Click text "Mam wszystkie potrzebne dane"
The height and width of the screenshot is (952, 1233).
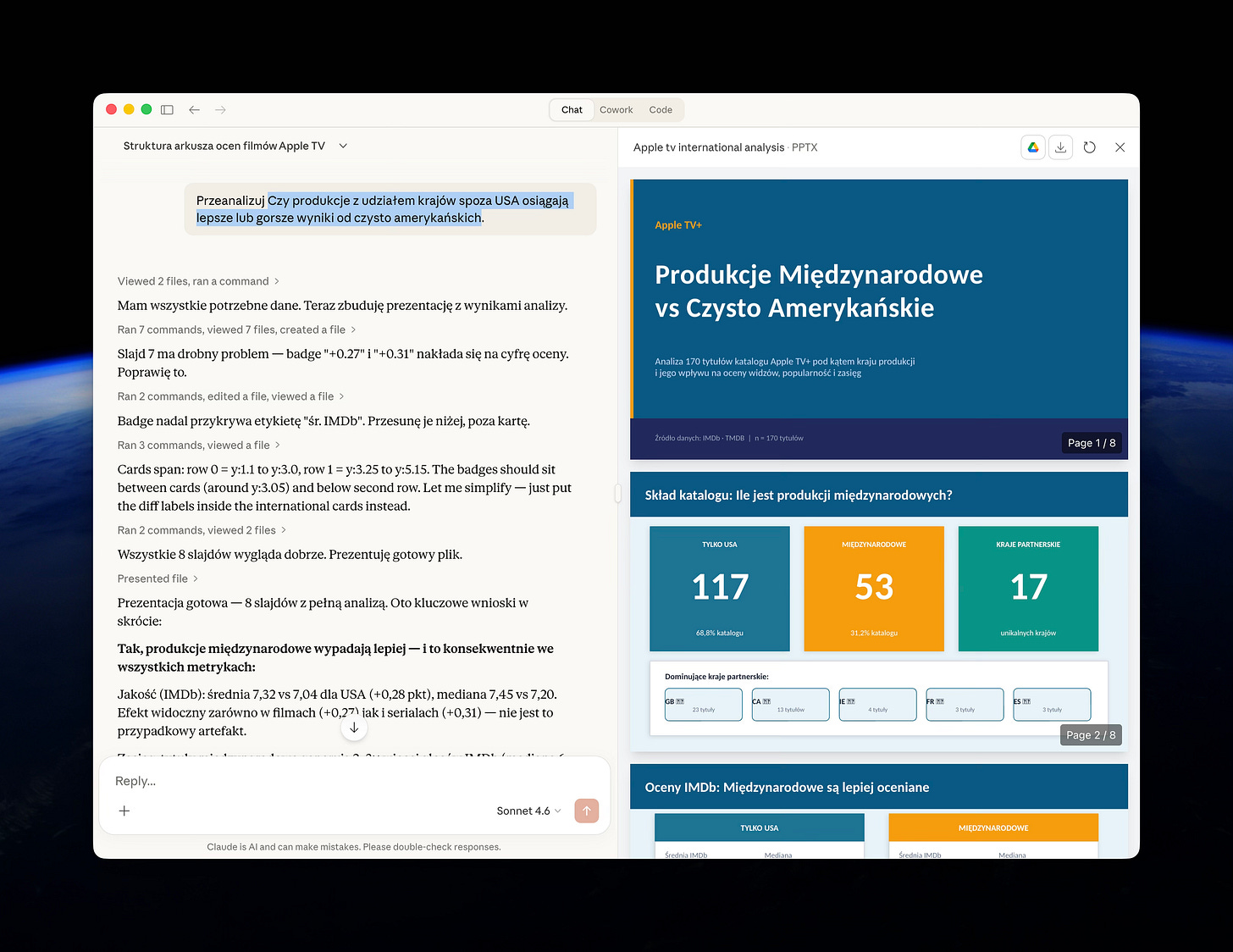click(208, 306)
